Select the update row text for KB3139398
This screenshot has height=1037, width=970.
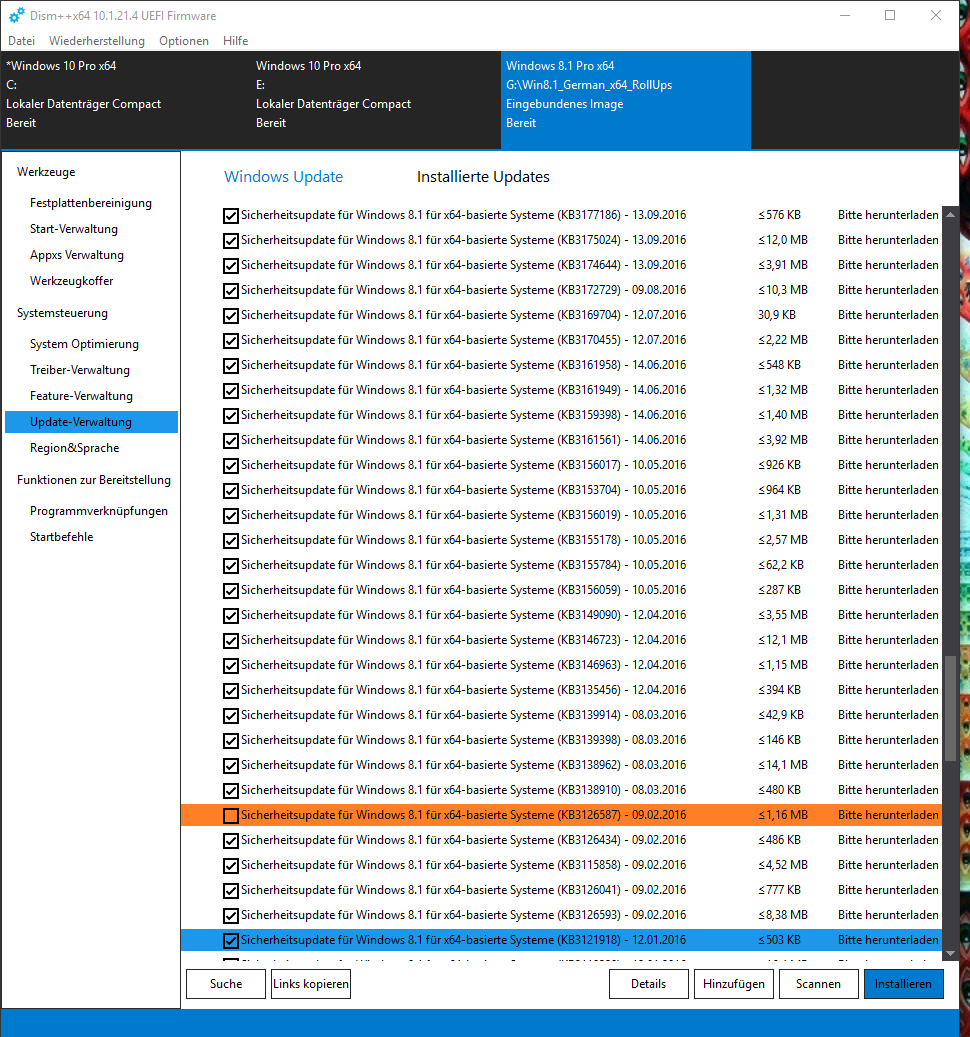pyautogui.click(x=464, y=740)
